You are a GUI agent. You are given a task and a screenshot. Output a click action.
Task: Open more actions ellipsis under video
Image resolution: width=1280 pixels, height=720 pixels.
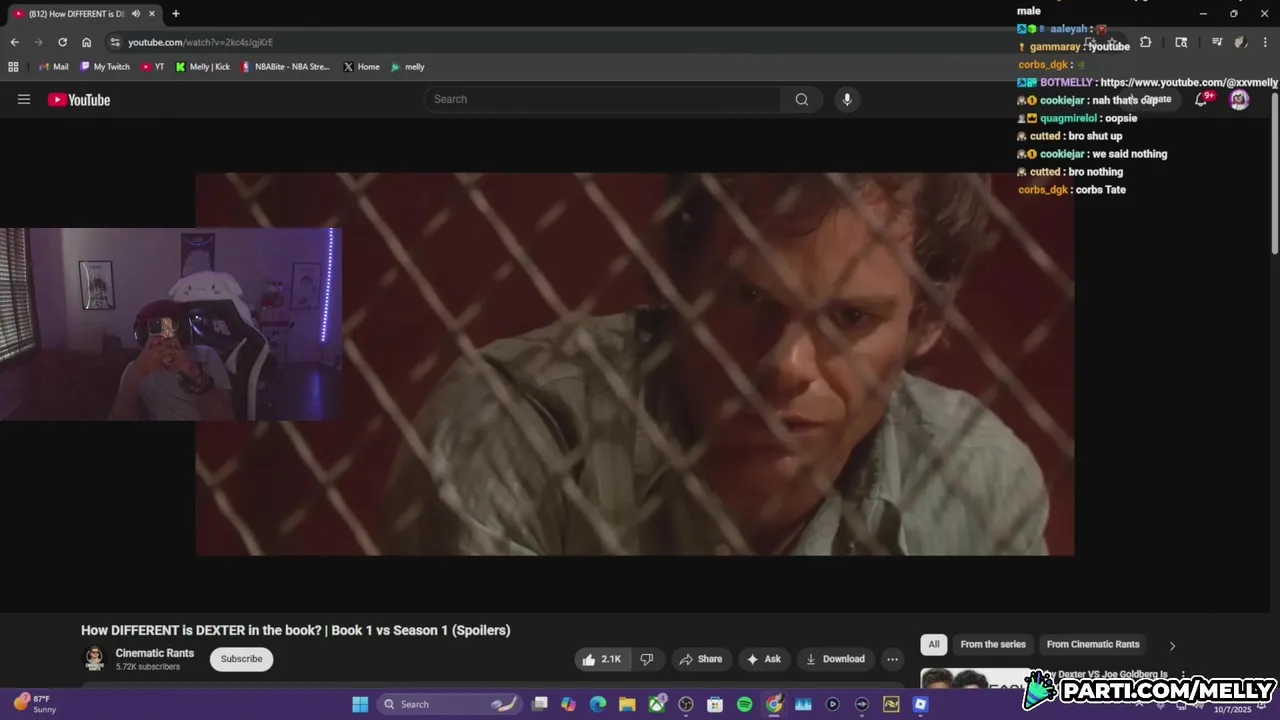[x=892, y=659]
